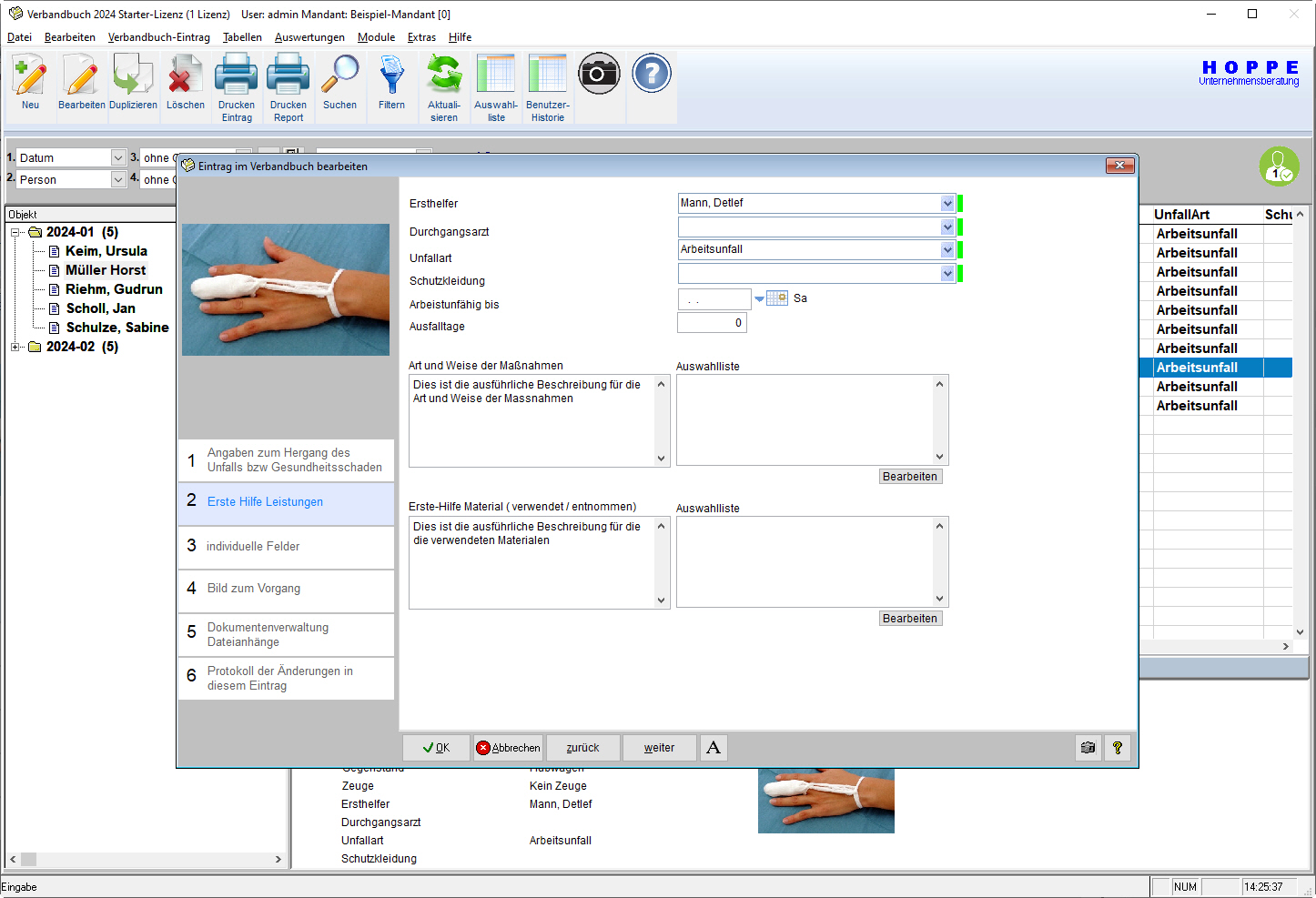Open the Tabellen menu

coord(242,37)
